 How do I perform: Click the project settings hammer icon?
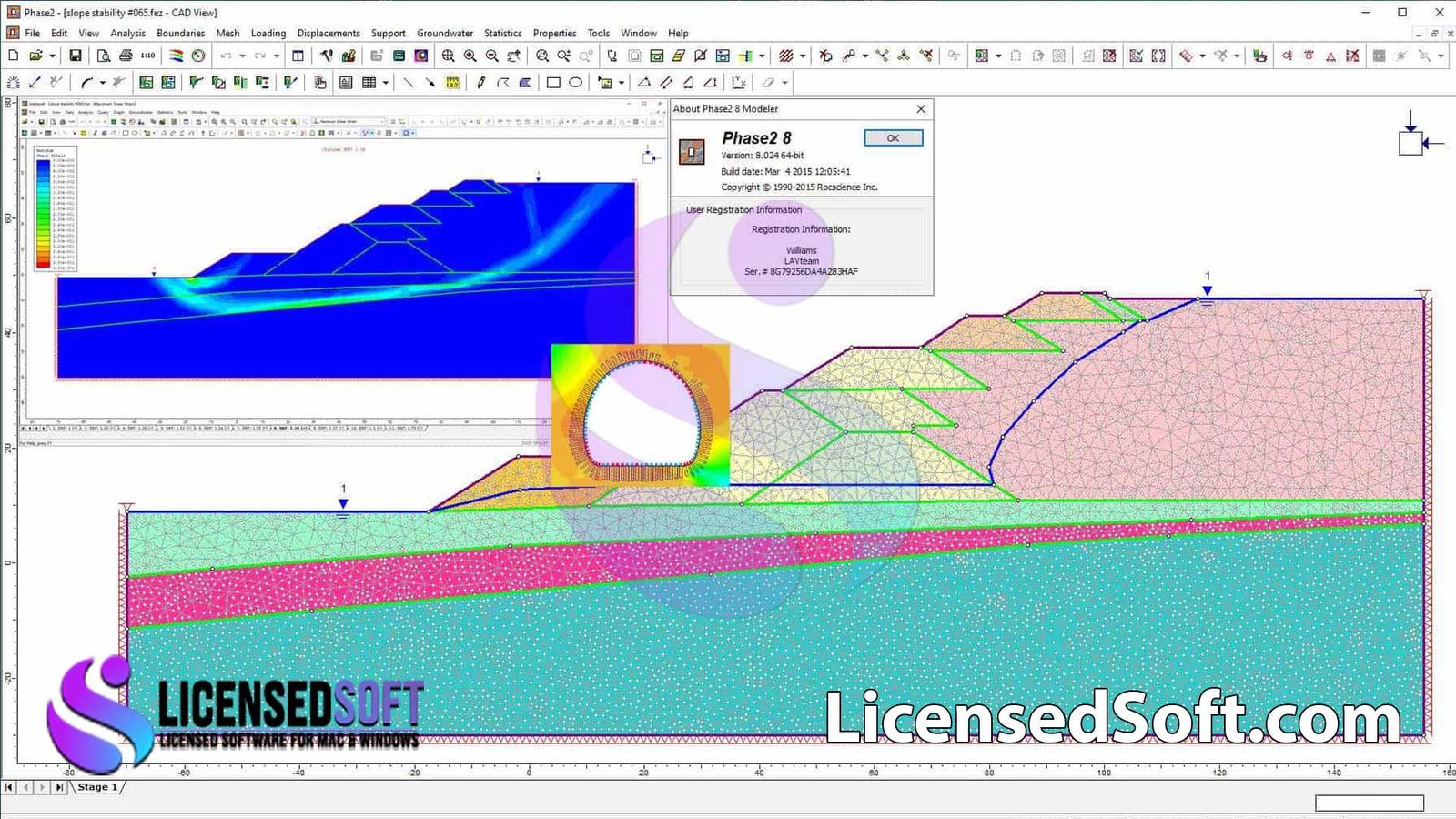tap(327, 56)
